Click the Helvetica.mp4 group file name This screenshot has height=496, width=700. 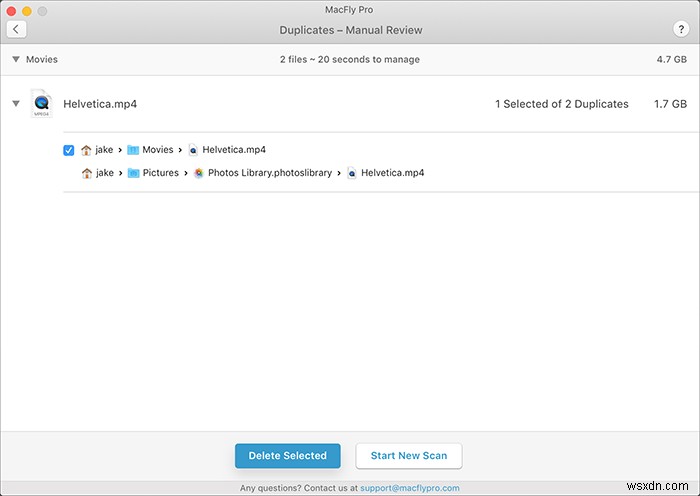(100, 104)
